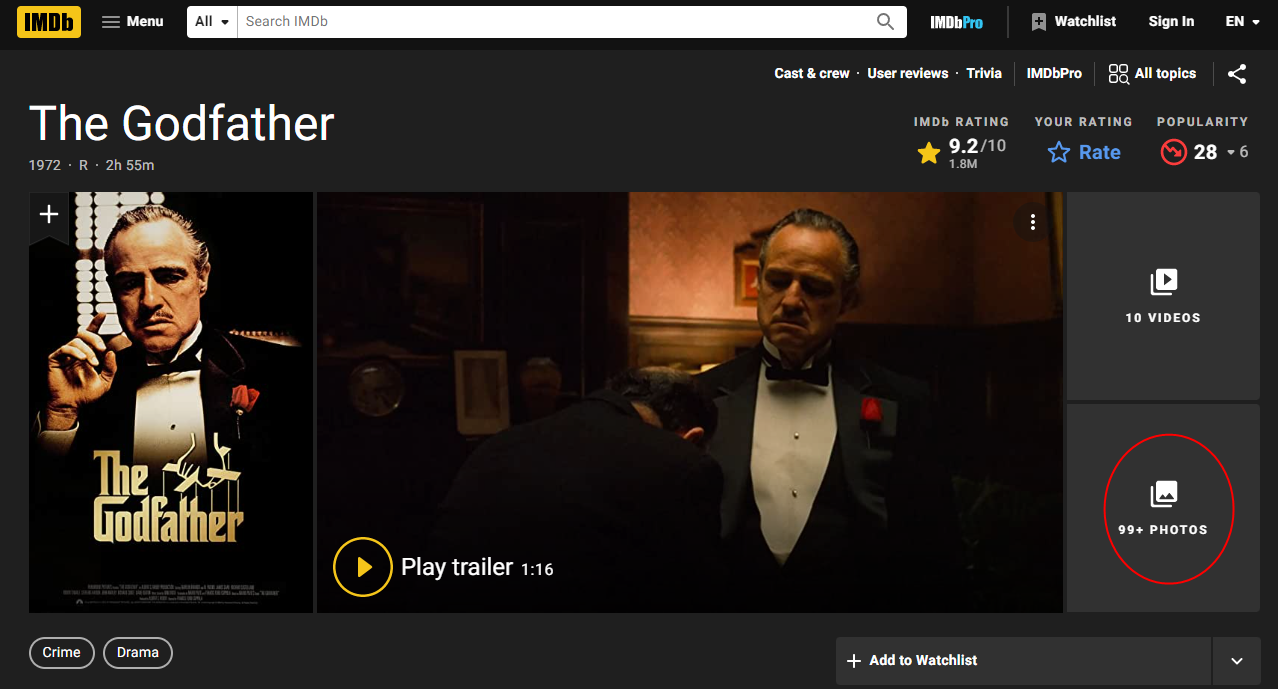
Task: Go to Trivia section
Action: click(984, 74)
